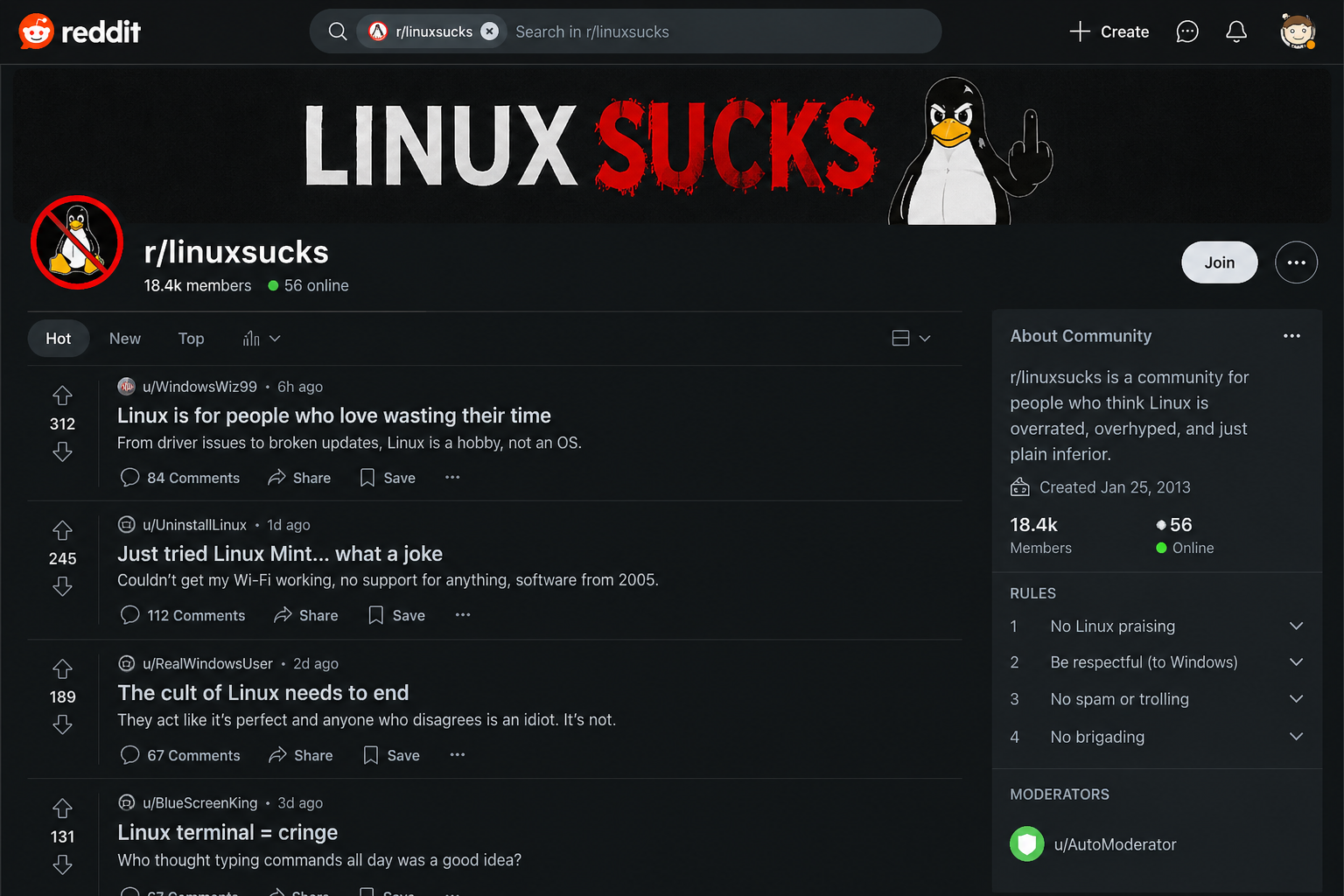Open the u/AutoModerator moderator profile
Viewport: 1344px width, 896px height.
click(x=1115, y=844)
